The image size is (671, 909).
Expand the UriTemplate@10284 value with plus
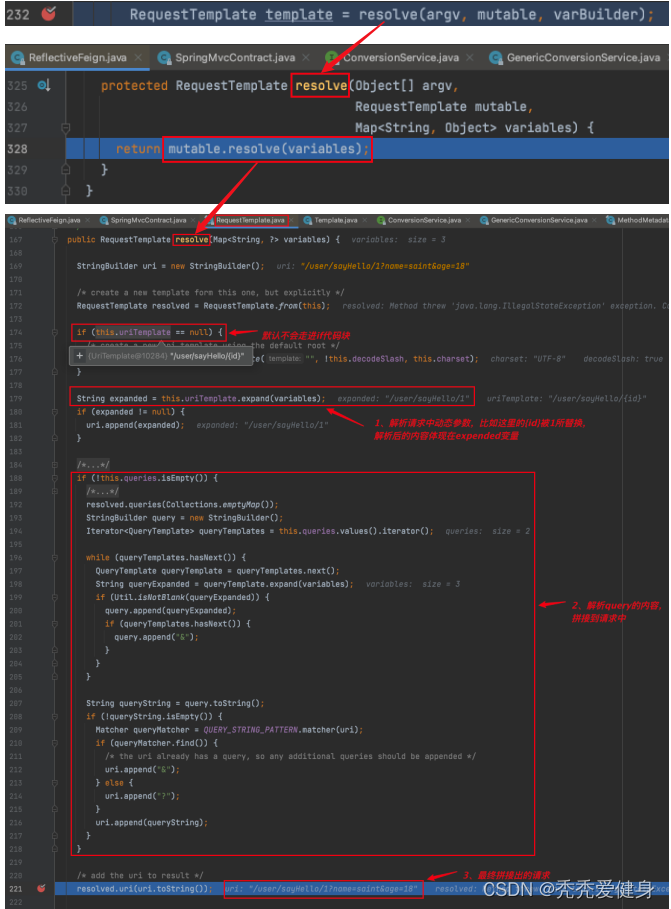tap(79, 355)
